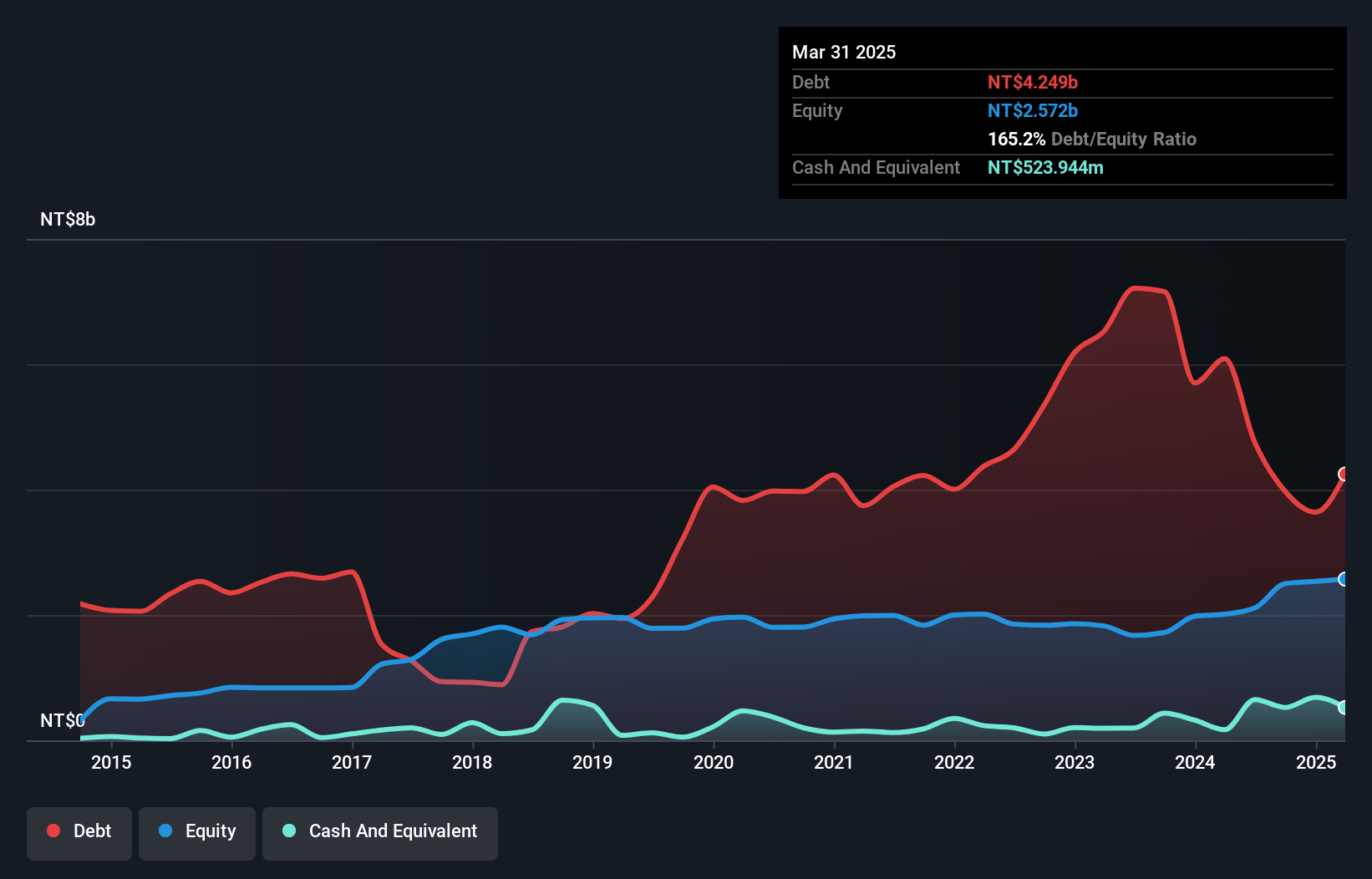Click the NT$8b y-axis label
The width and height of the screenshot is (1372, 879).
(x=68, y=220)
